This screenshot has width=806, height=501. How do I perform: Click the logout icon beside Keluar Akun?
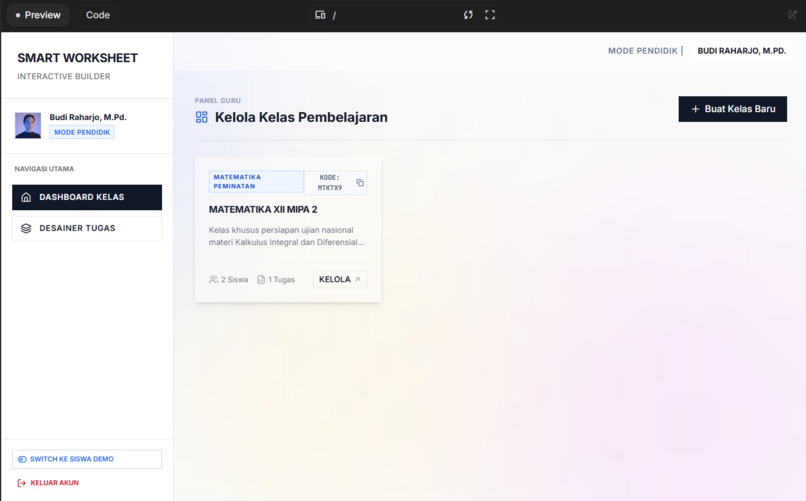click(22, 483)
